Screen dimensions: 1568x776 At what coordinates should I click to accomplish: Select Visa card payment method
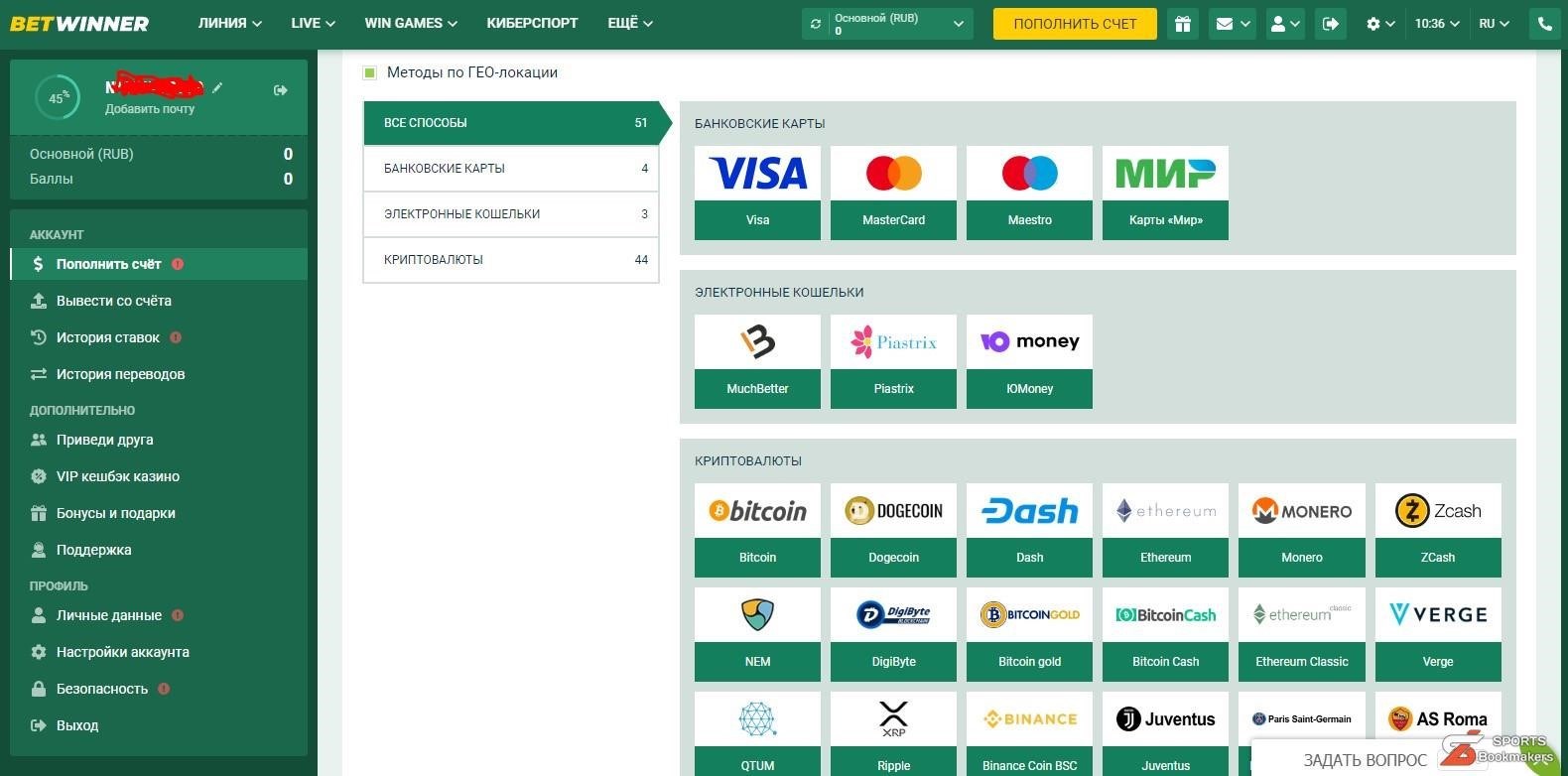pyautogui.click(x=757, y=193)
